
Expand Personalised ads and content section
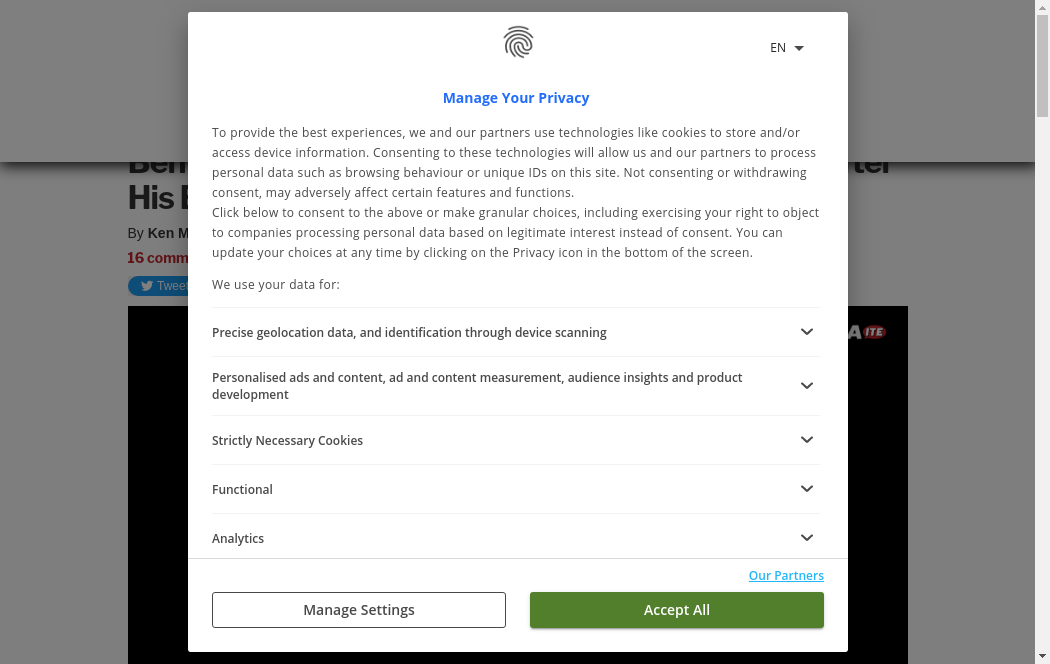tap(807, 386)
